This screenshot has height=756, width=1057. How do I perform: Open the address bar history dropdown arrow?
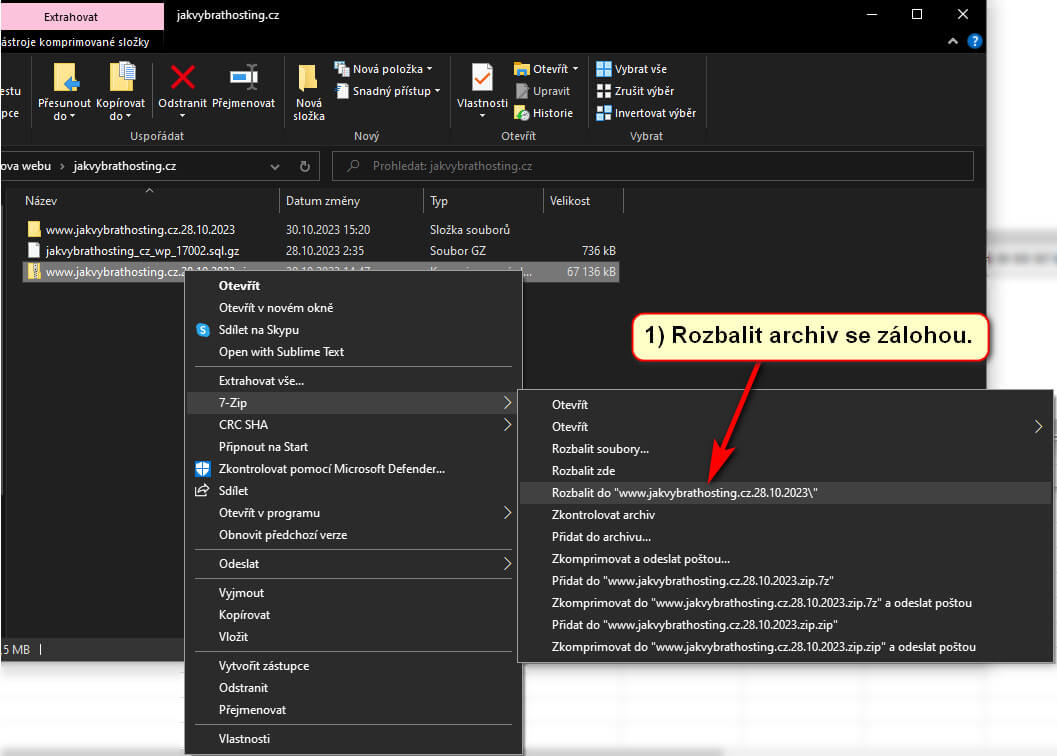[277, 166]
